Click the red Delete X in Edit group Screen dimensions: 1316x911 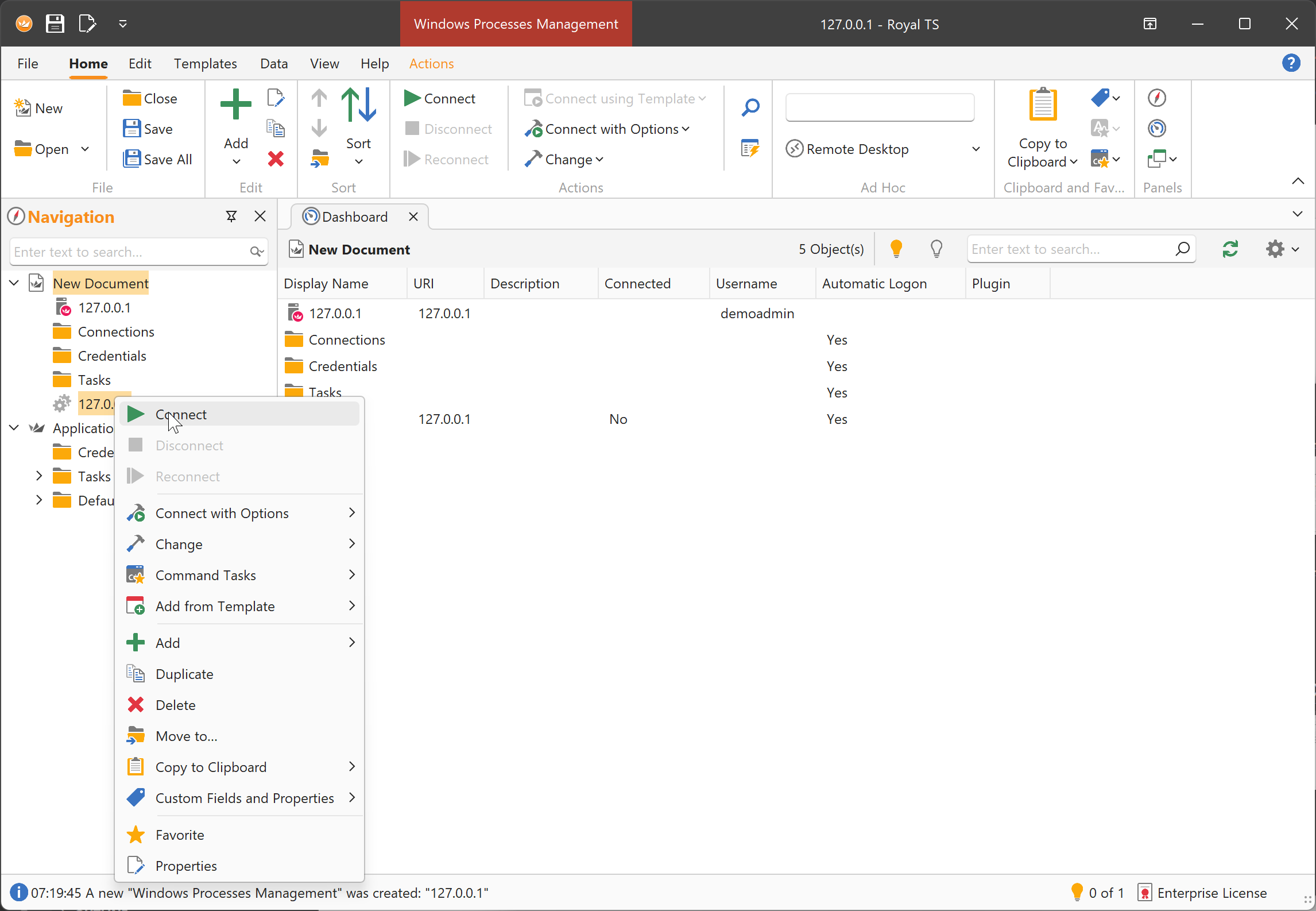pos(276,159)
